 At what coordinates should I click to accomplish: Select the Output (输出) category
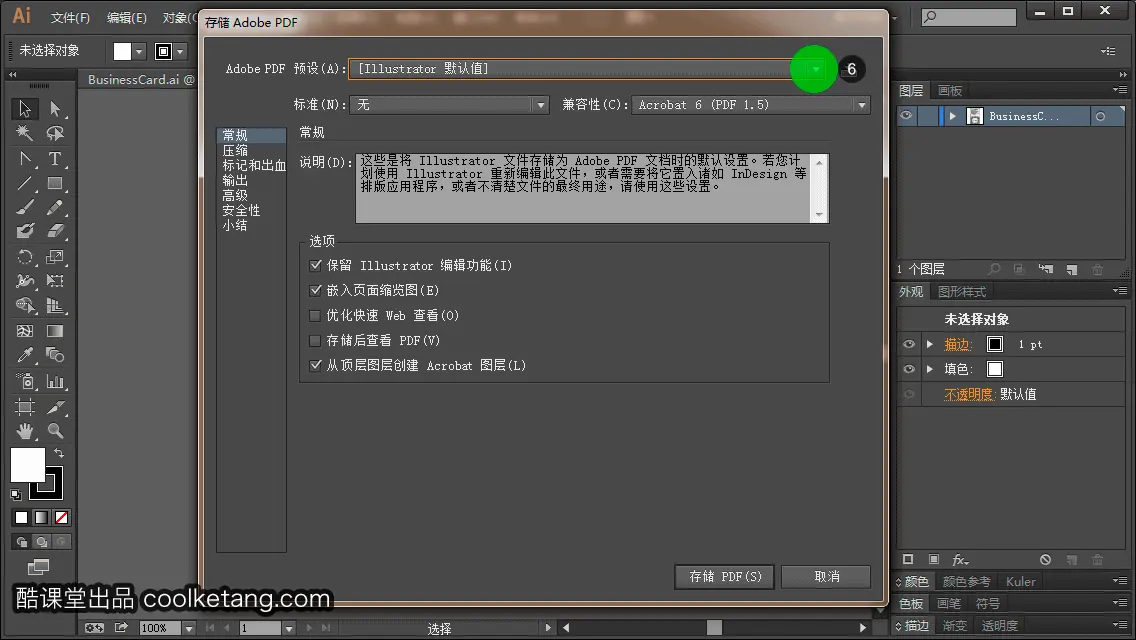(235, 180)
